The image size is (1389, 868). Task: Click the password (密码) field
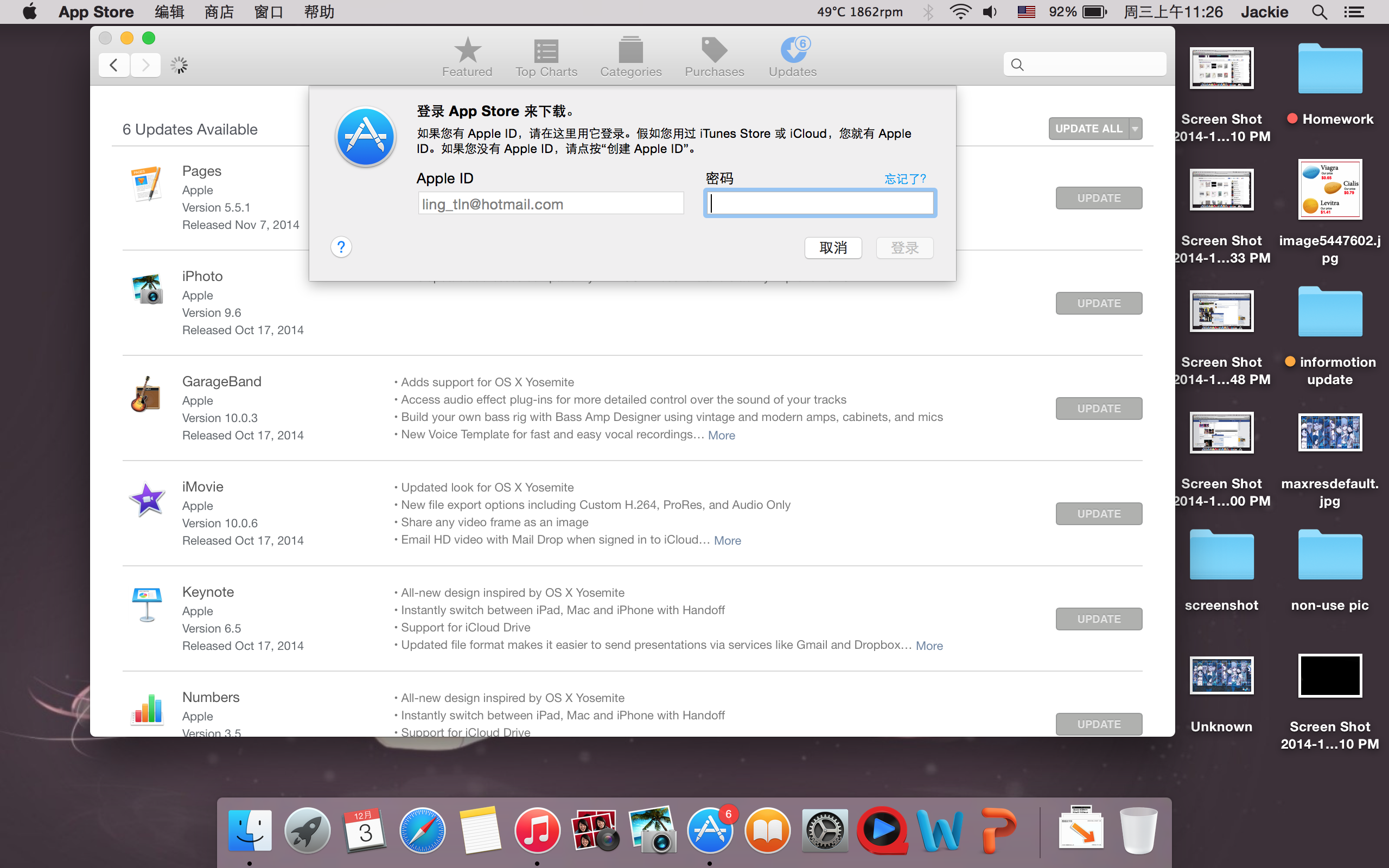820,203
